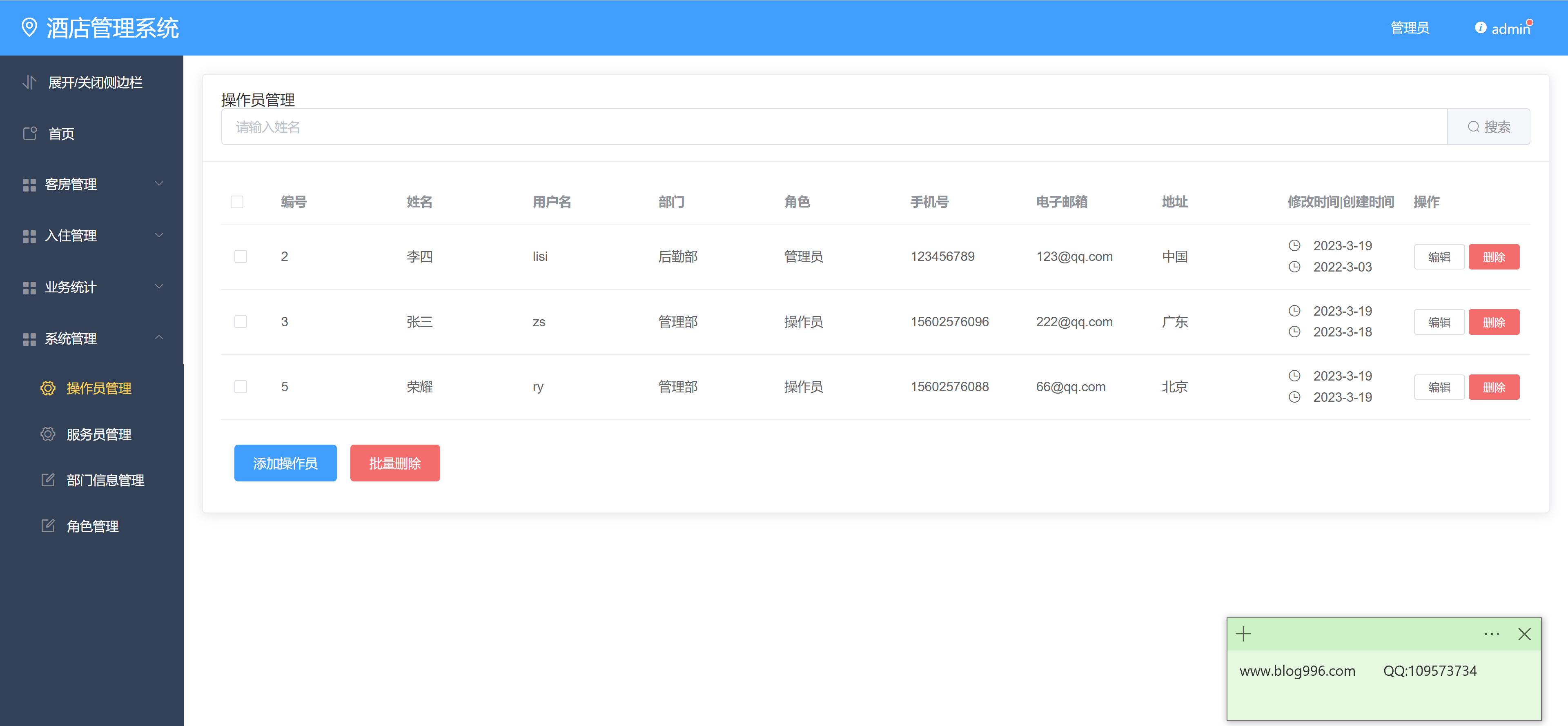This screenshot has width=1568, height=726.
Task: Open the 操作员管理 menu item
Action: point(98,388)
